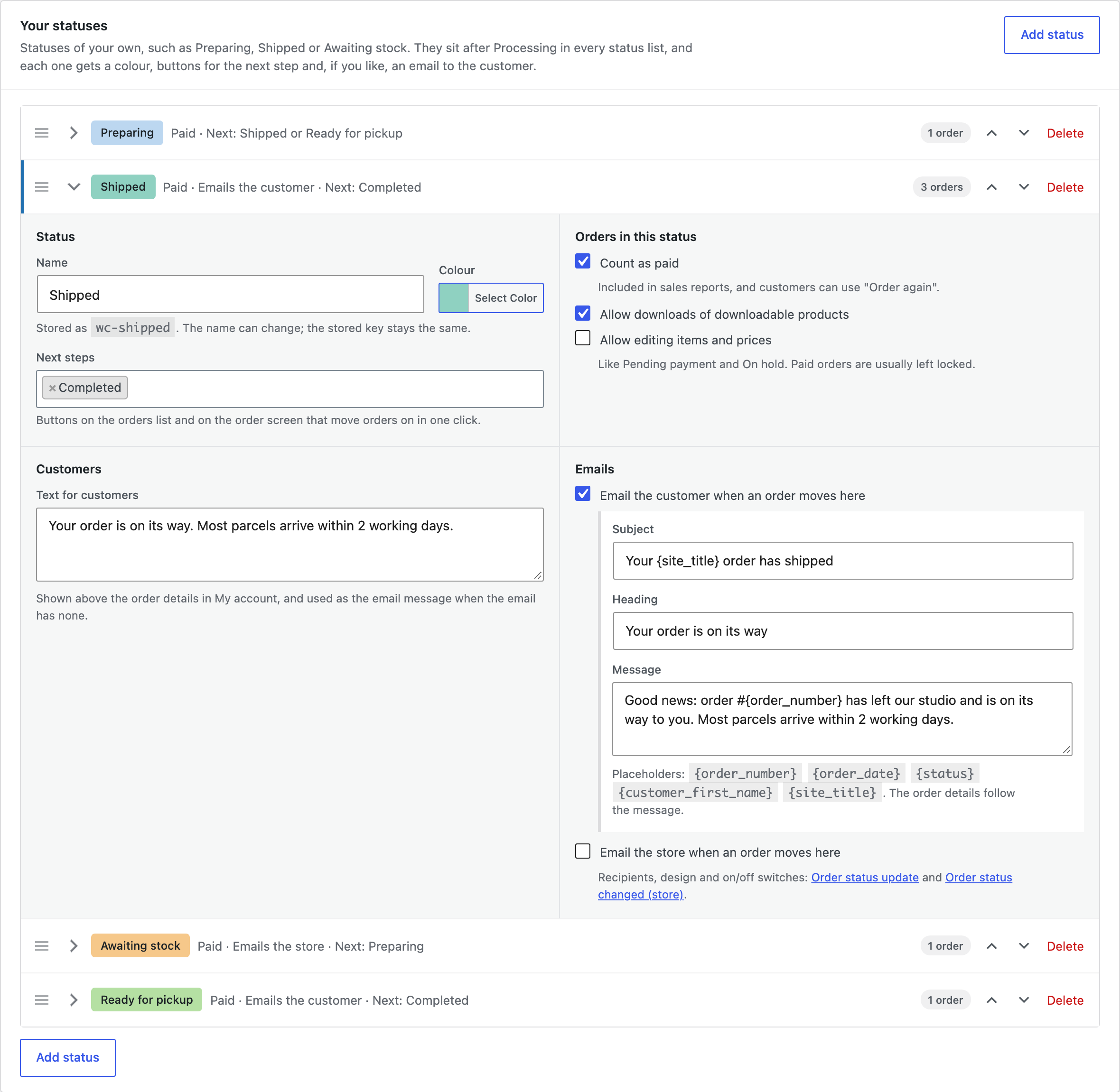Delete the Preparing status

[1065, 133]
